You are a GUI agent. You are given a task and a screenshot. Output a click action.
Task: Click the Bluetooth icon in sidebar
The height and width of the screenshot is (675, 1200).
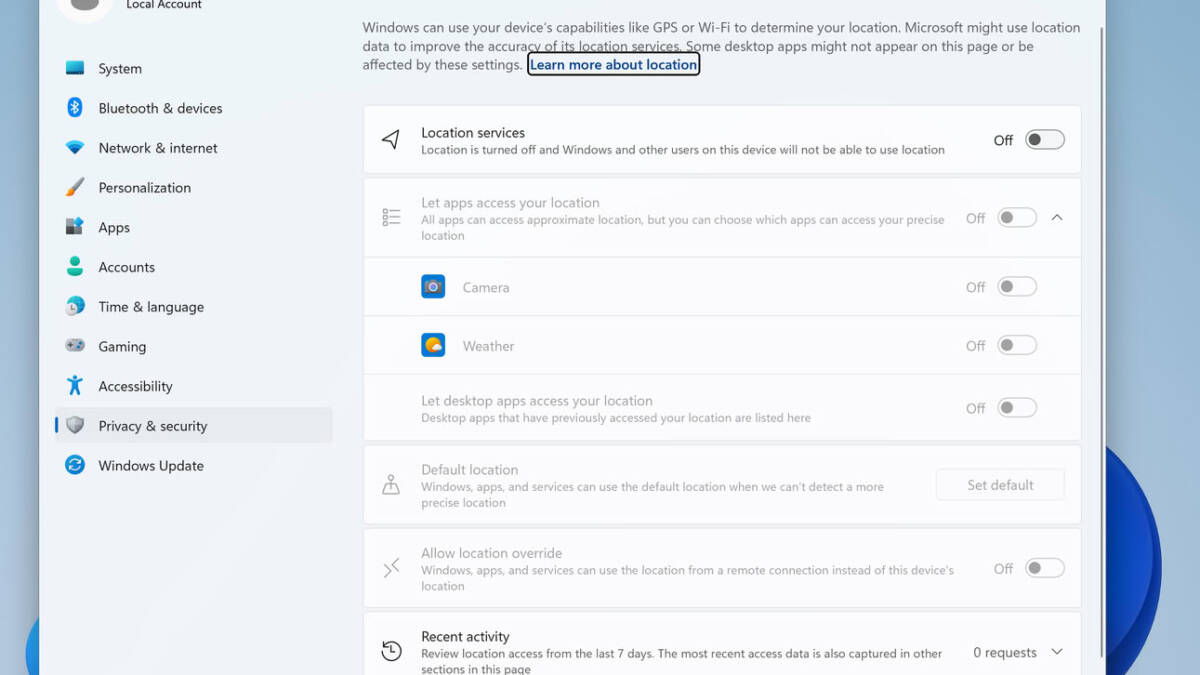click(75, 108)
